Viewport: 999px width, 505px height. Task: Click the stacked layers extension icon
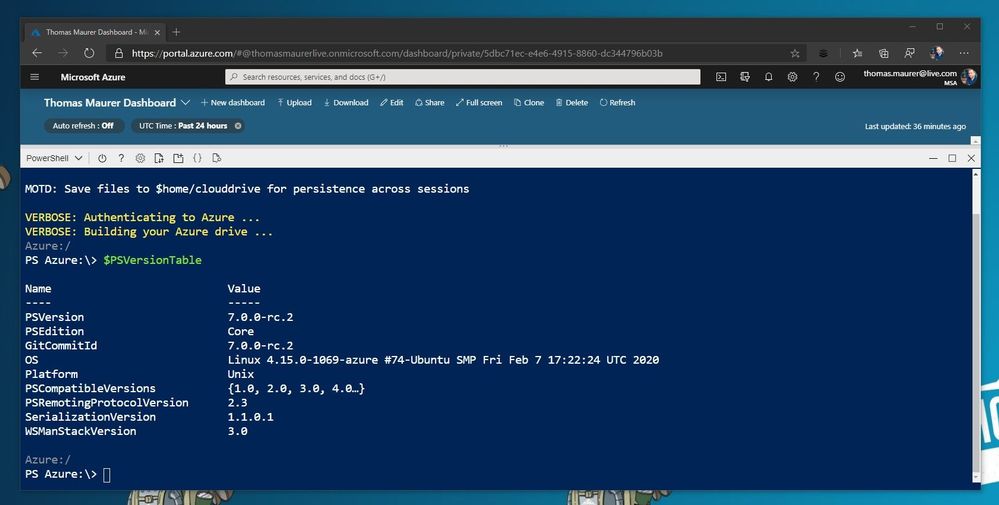(x=823, y=53)
